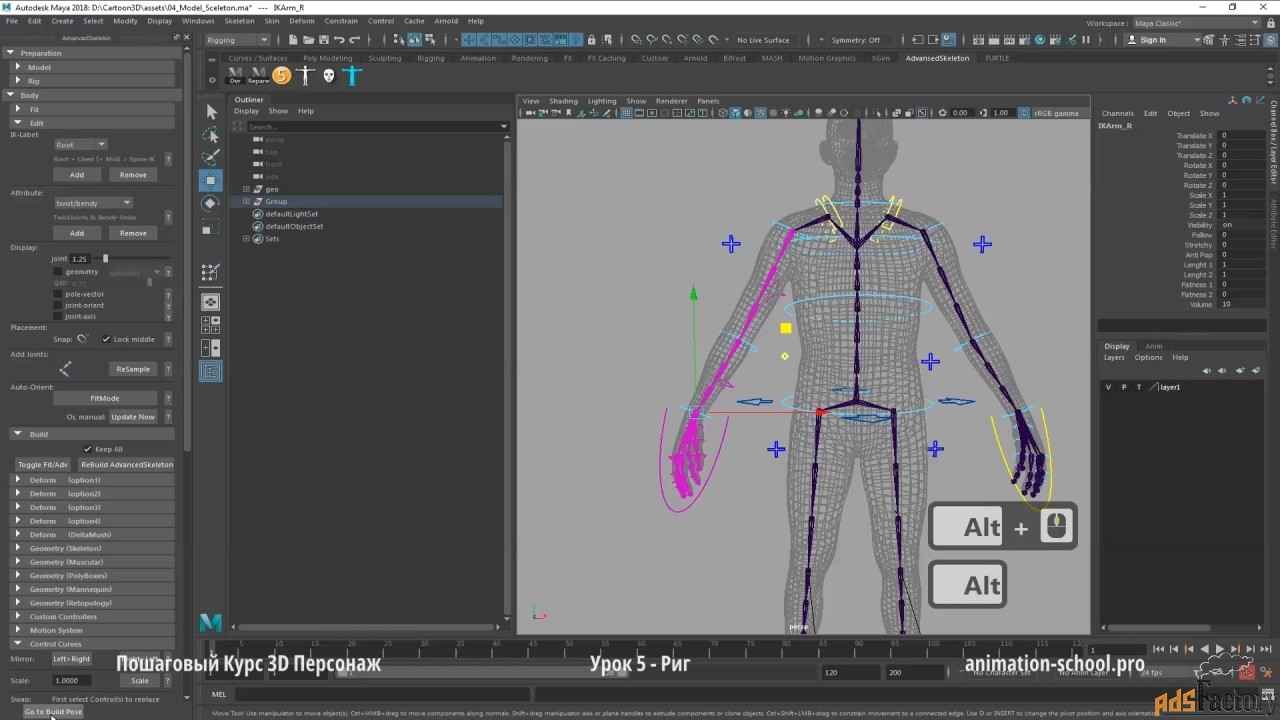1280x720 pixels.
Task: Toggle the Outliner layout button
Action: (x=211, y=371)
